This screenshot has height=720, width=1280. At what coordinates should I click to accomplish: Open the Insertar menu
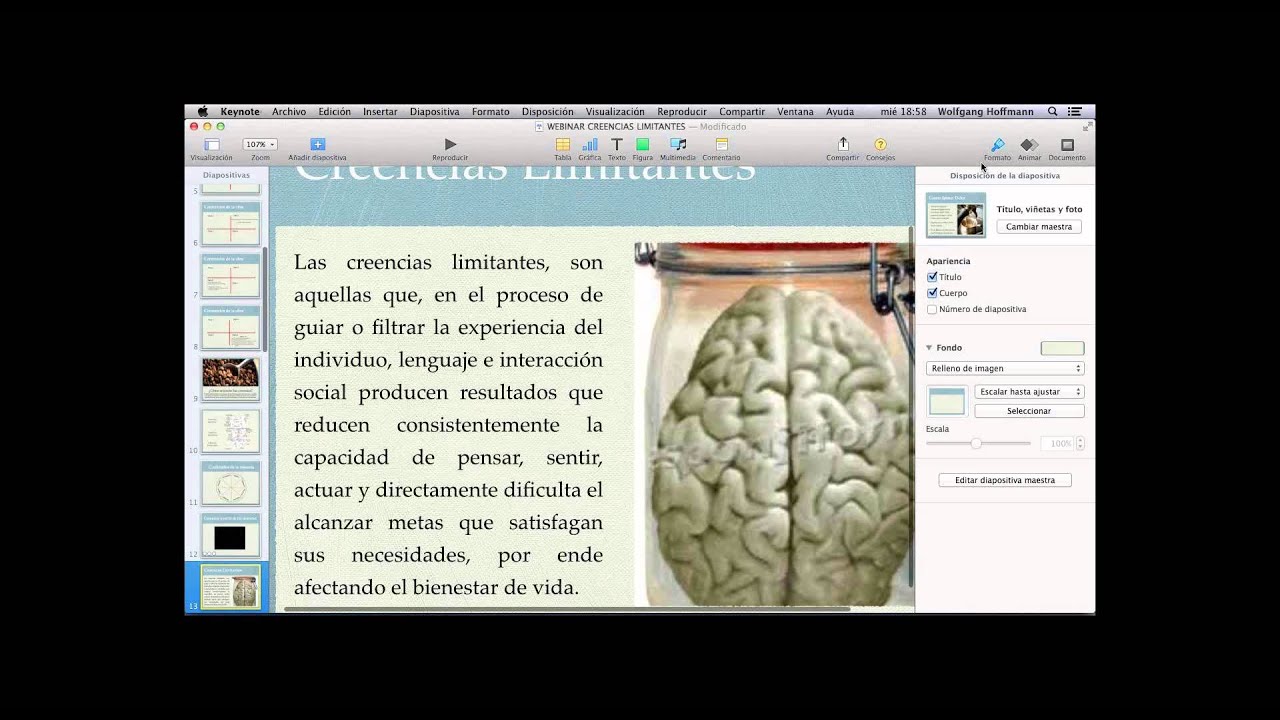(x=380, y=112)
